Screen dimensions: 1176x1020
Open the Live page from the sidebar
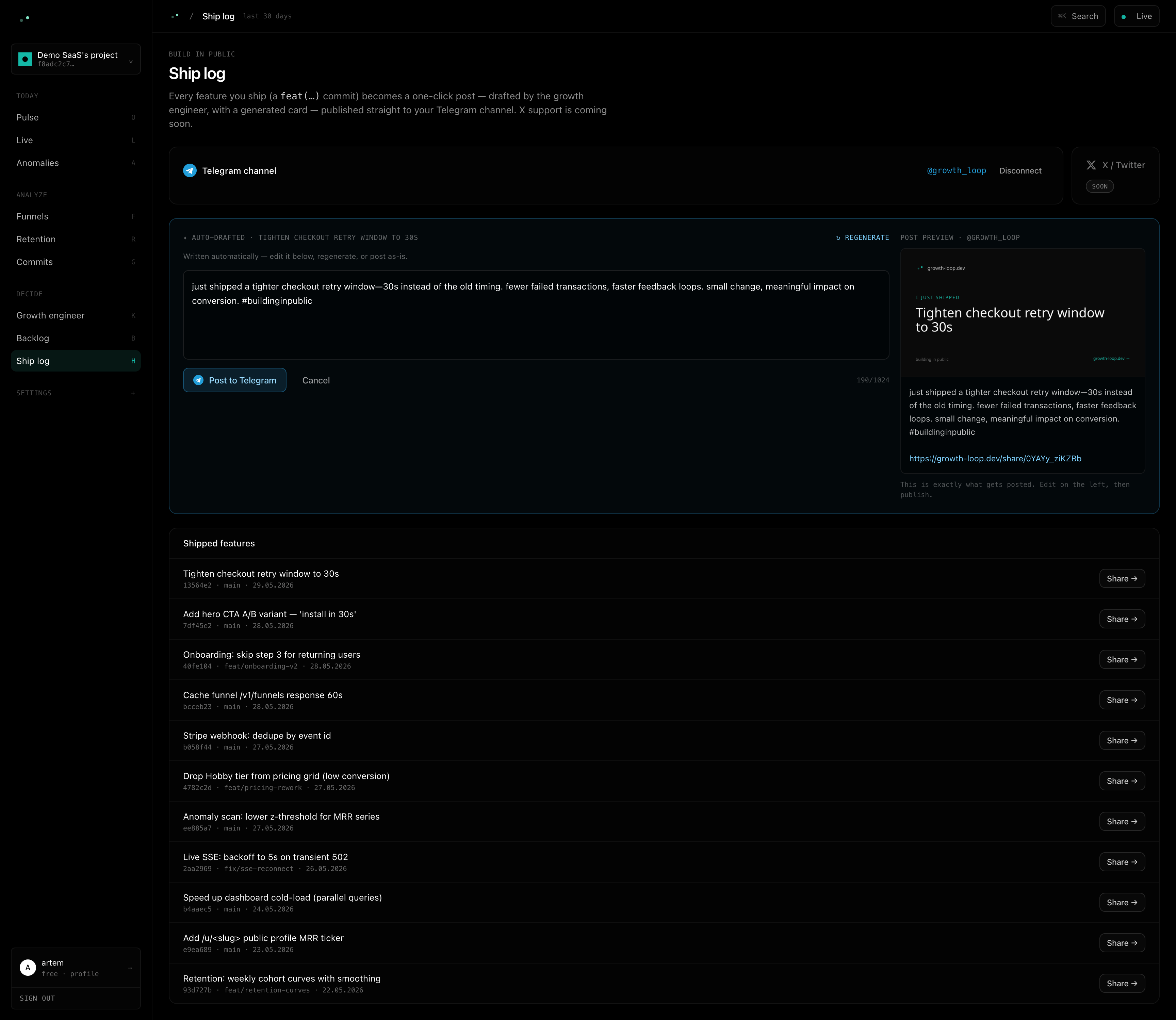pos(76,140)
